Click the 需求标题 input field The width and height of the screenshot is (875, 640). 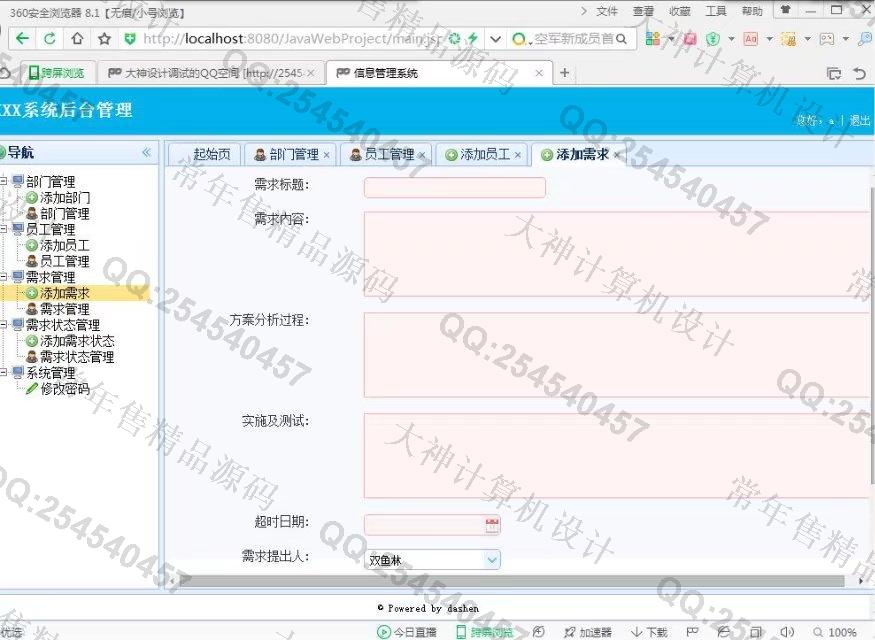(455, 187)
